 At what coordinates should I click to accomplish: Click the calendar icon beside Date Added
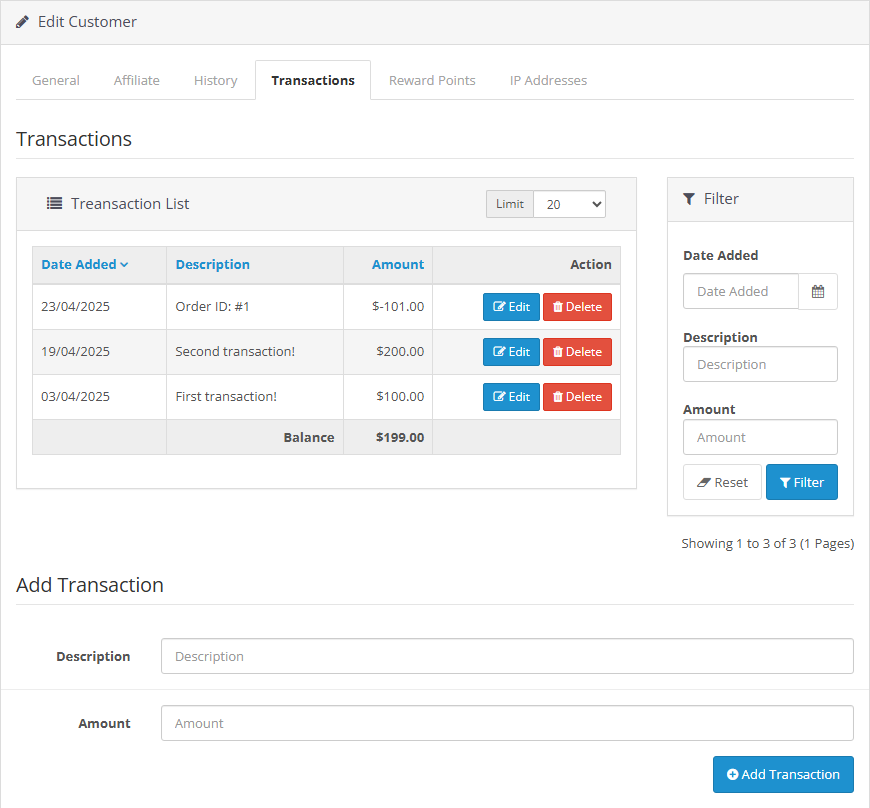pos(818,292)
